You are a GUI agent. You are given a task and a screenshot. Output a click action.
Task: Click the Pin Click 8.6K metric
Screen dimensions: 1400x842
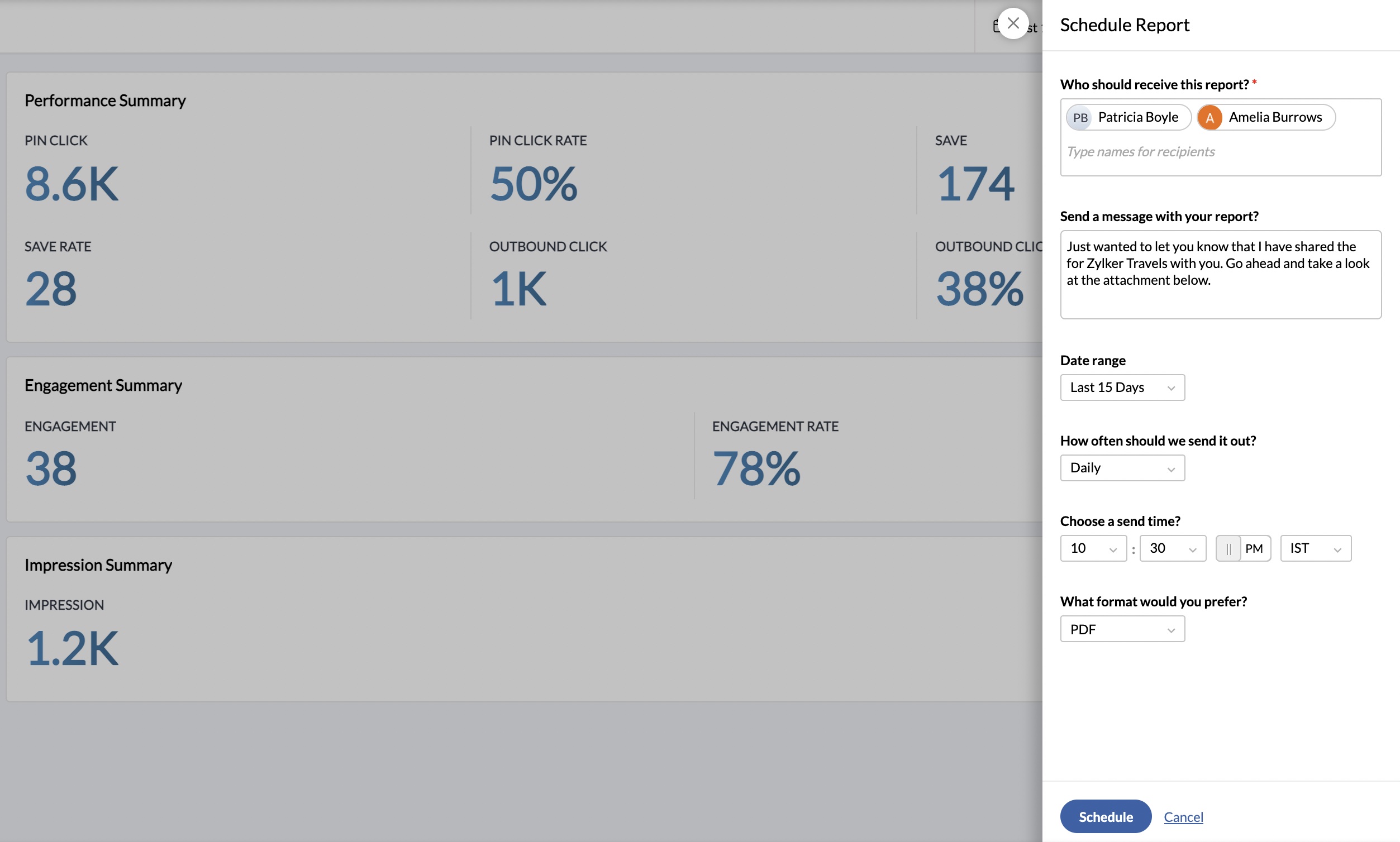(x=72, y=184)
